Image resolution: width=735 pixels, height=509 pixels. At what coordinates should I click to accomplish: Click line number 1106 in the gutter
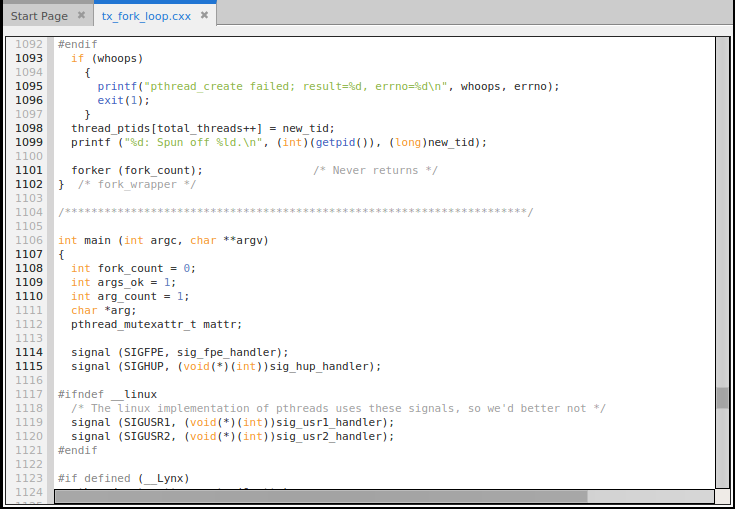pyautogui.click(x=29, y=240)
